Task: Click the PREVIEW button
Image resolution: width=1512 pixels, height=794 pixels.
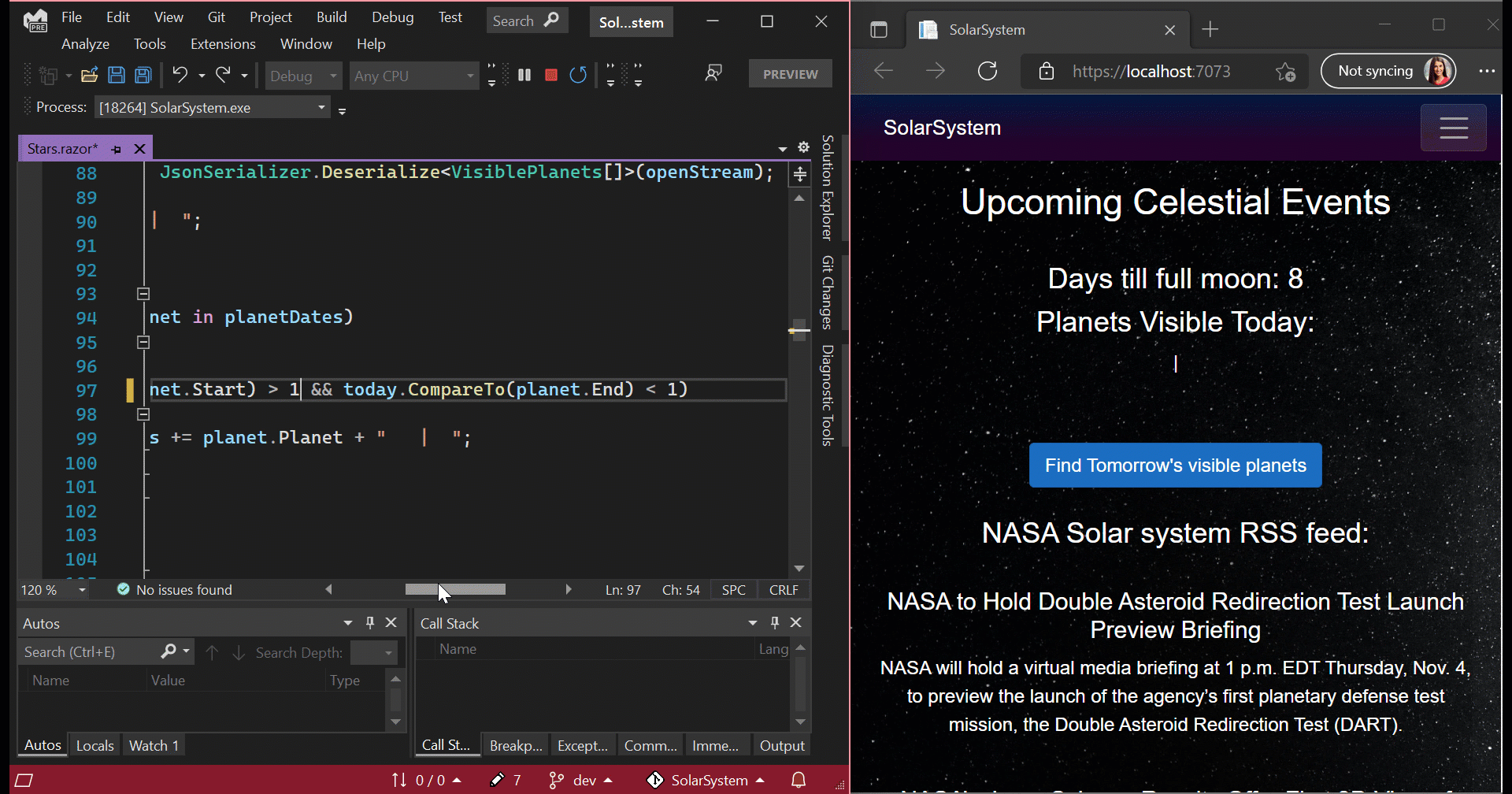Action: pyautogui.click(x=790, y=72)
